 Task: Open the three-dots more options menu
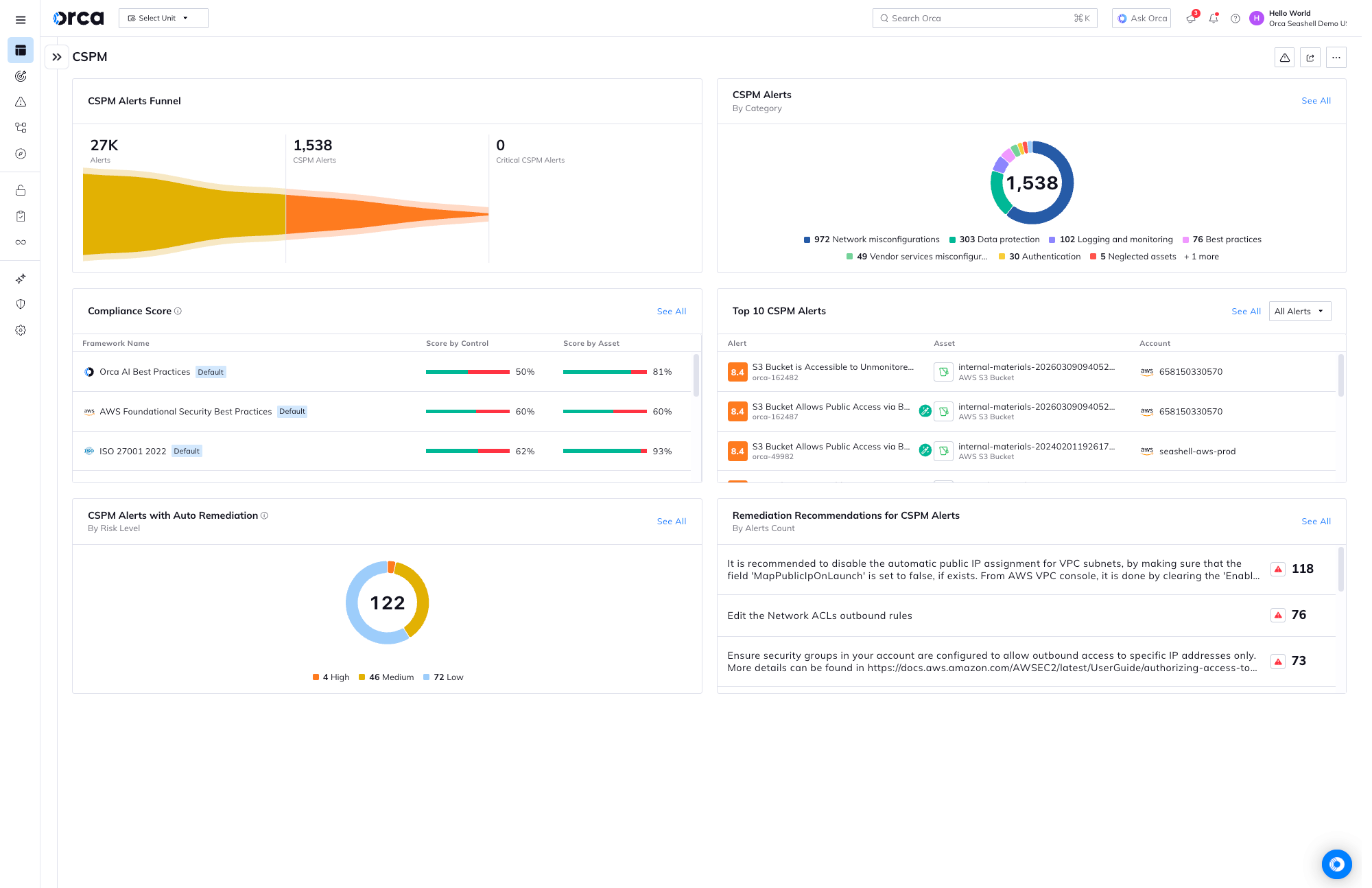tap(1336, 58)
